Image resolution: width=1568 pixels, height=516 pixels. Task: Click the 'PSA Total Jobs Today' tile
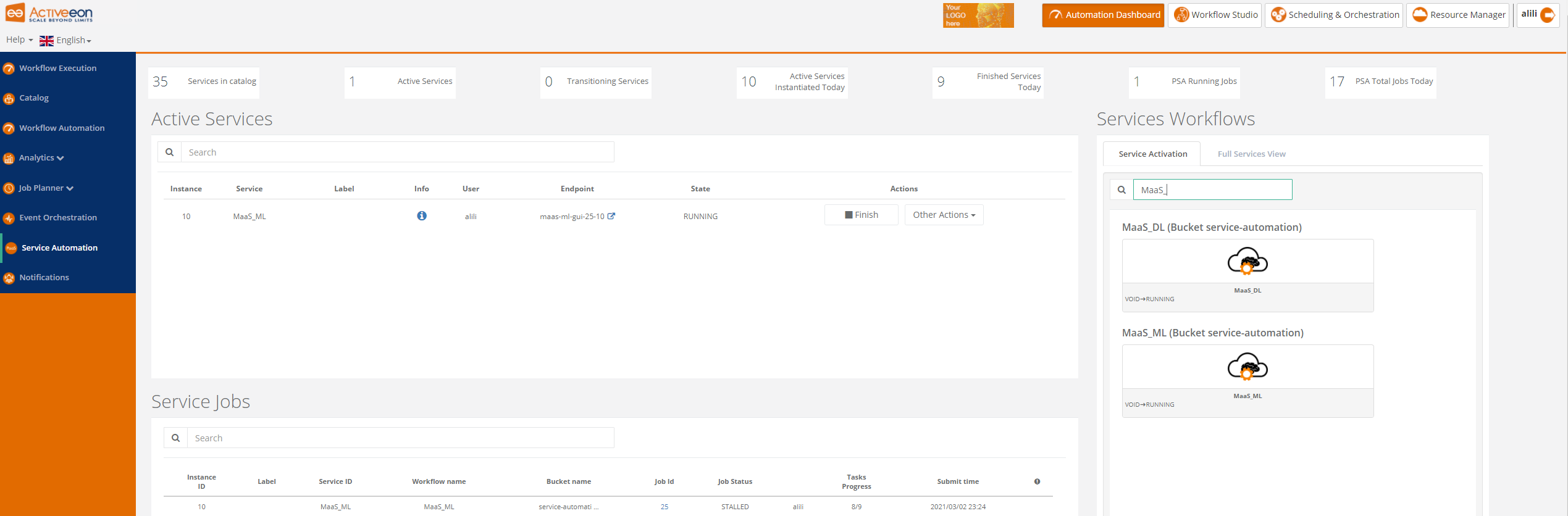coord(1380,82)
